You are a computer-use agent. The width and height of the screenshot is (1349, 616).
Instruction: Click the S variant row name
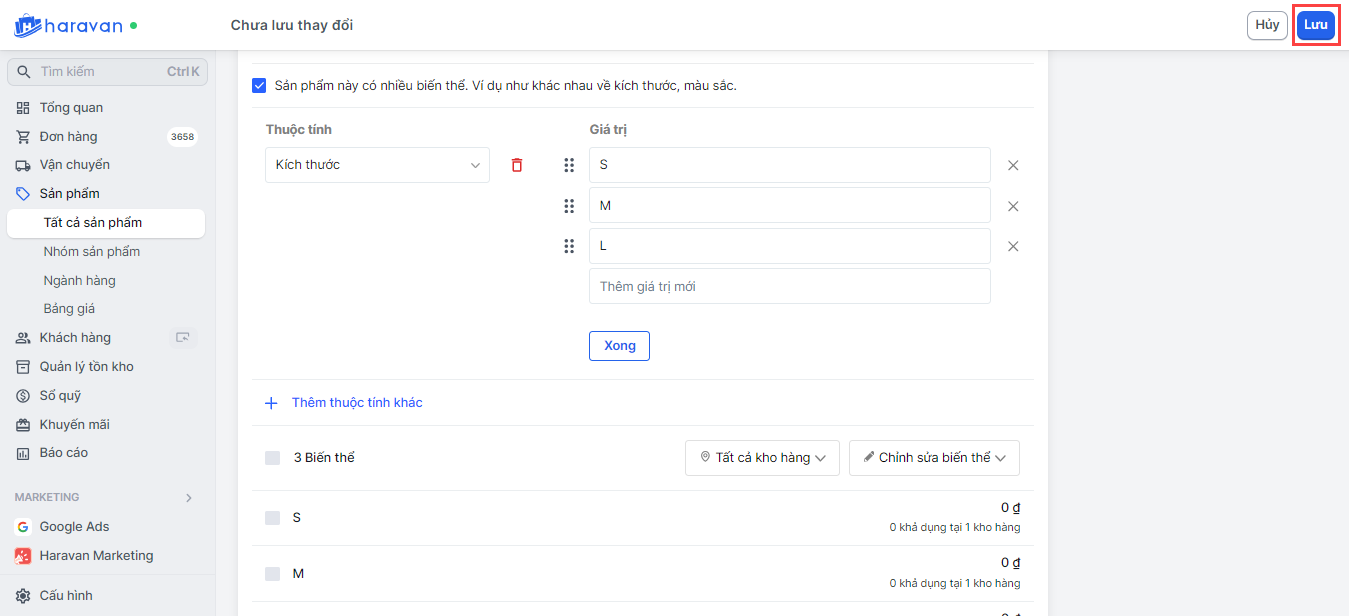click(x=297, y=518)
